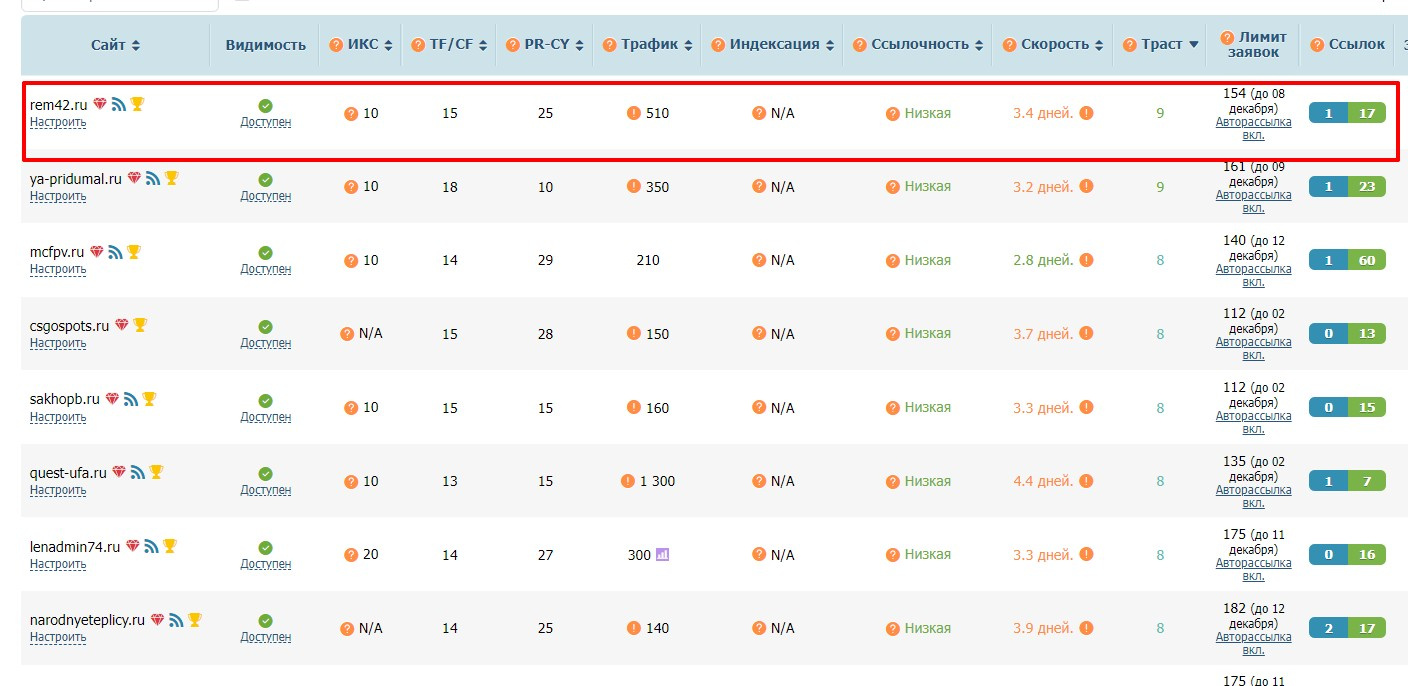Click the PR-CY value 29 for mcfpv.ru

(x=545, y=260)
